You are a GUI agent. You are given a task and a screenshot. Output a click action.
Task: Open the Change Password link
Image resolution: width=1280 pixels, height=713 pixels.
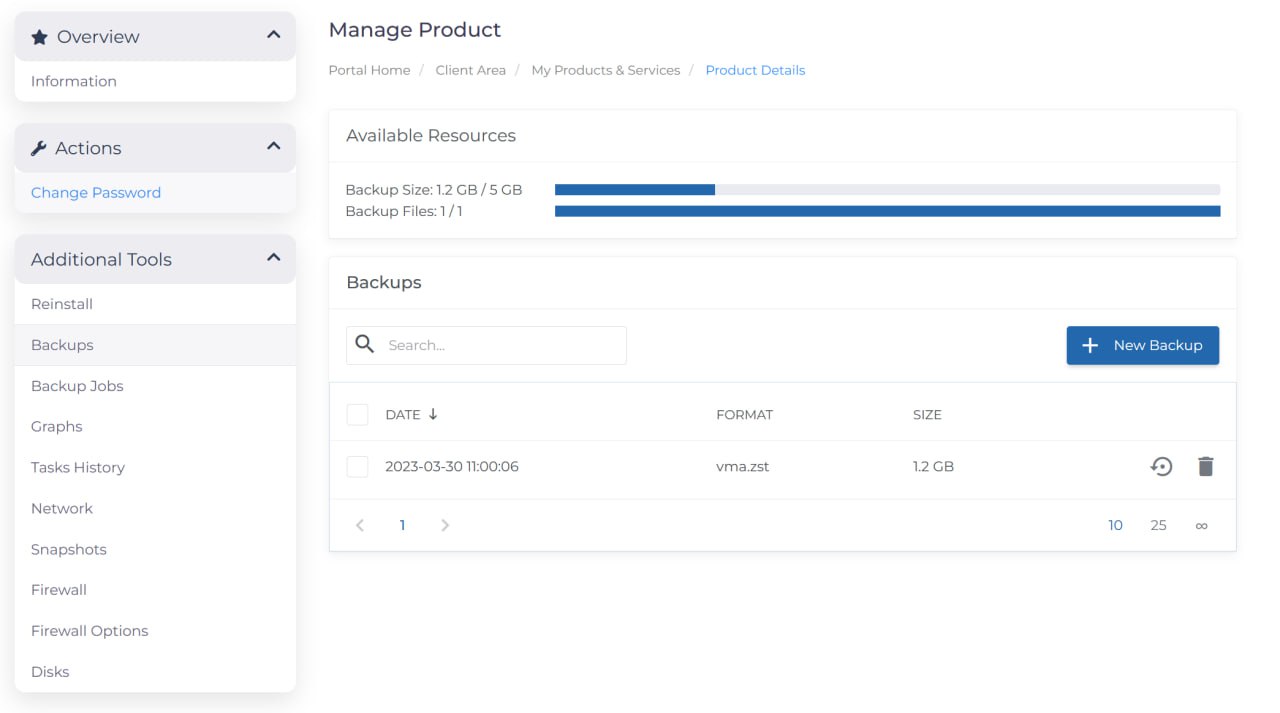tap(96, 193)
